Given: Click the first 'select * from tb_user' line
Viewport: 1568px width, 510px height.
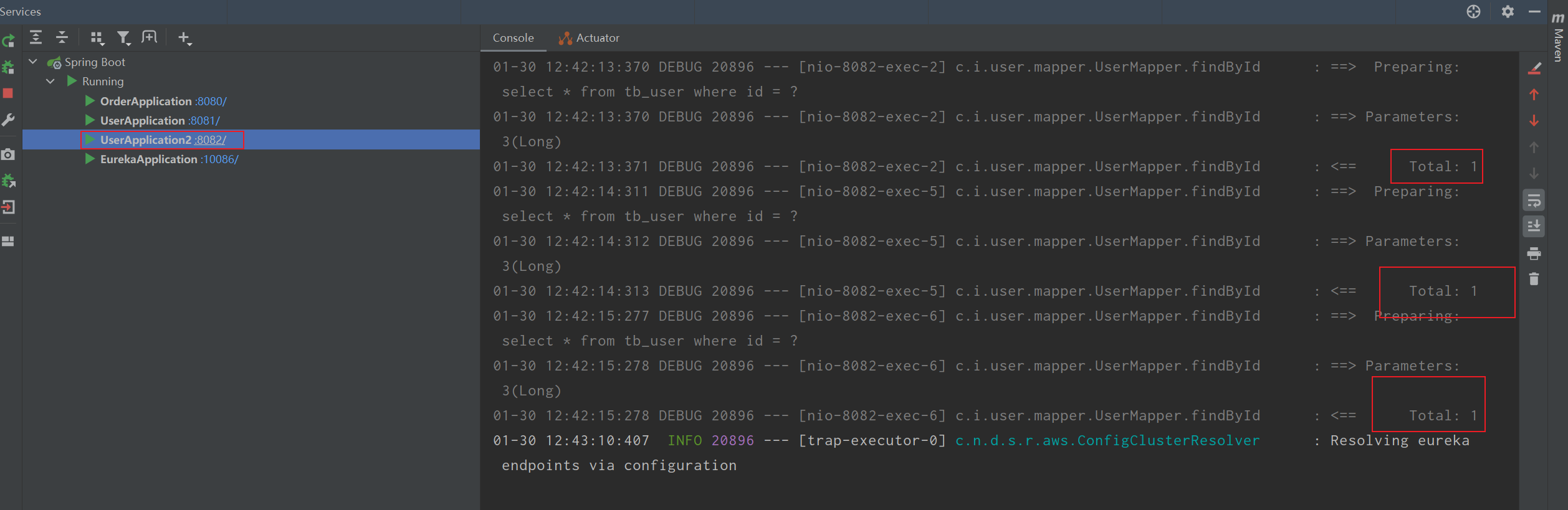Looking at the screenshot, I should click(650, 92).
